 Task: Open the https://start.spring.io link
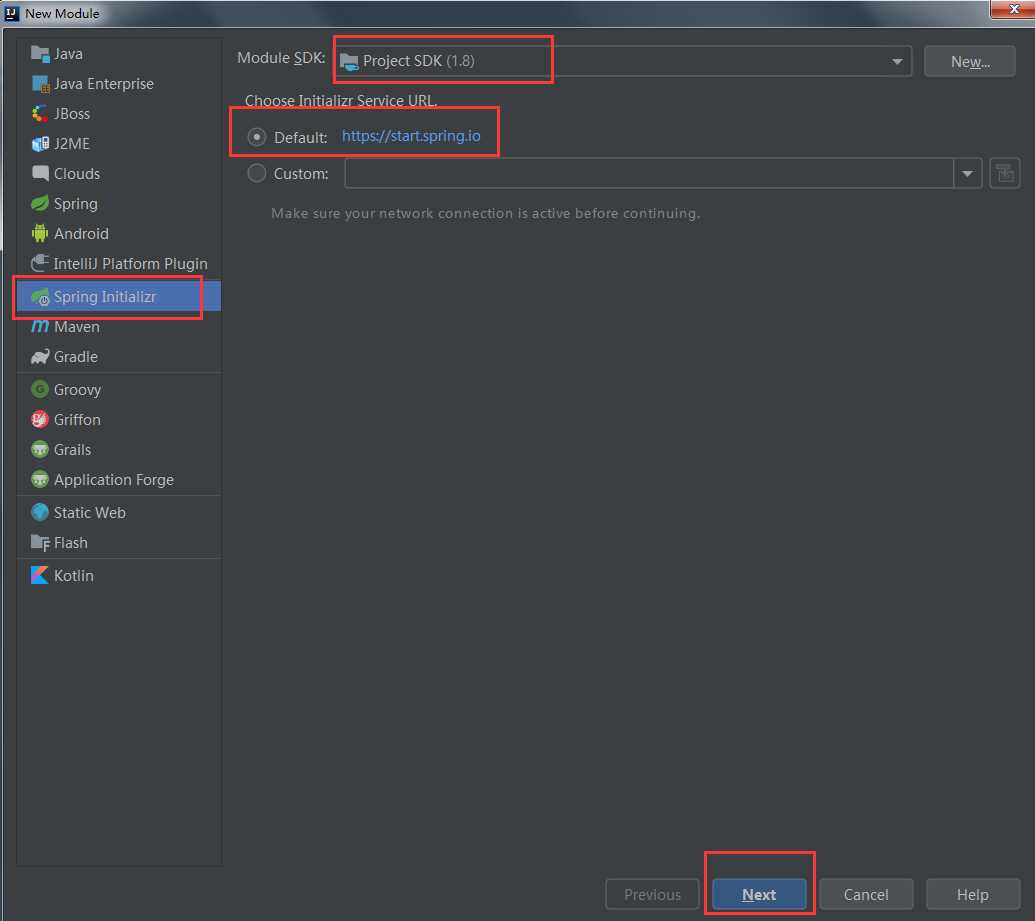coord(411,136)
